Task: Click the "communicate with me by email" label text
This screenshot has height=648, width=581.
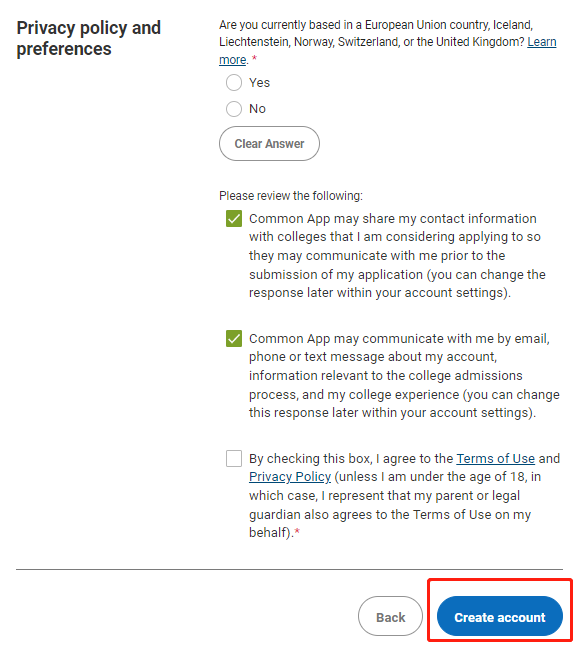Action: (456, 338)
